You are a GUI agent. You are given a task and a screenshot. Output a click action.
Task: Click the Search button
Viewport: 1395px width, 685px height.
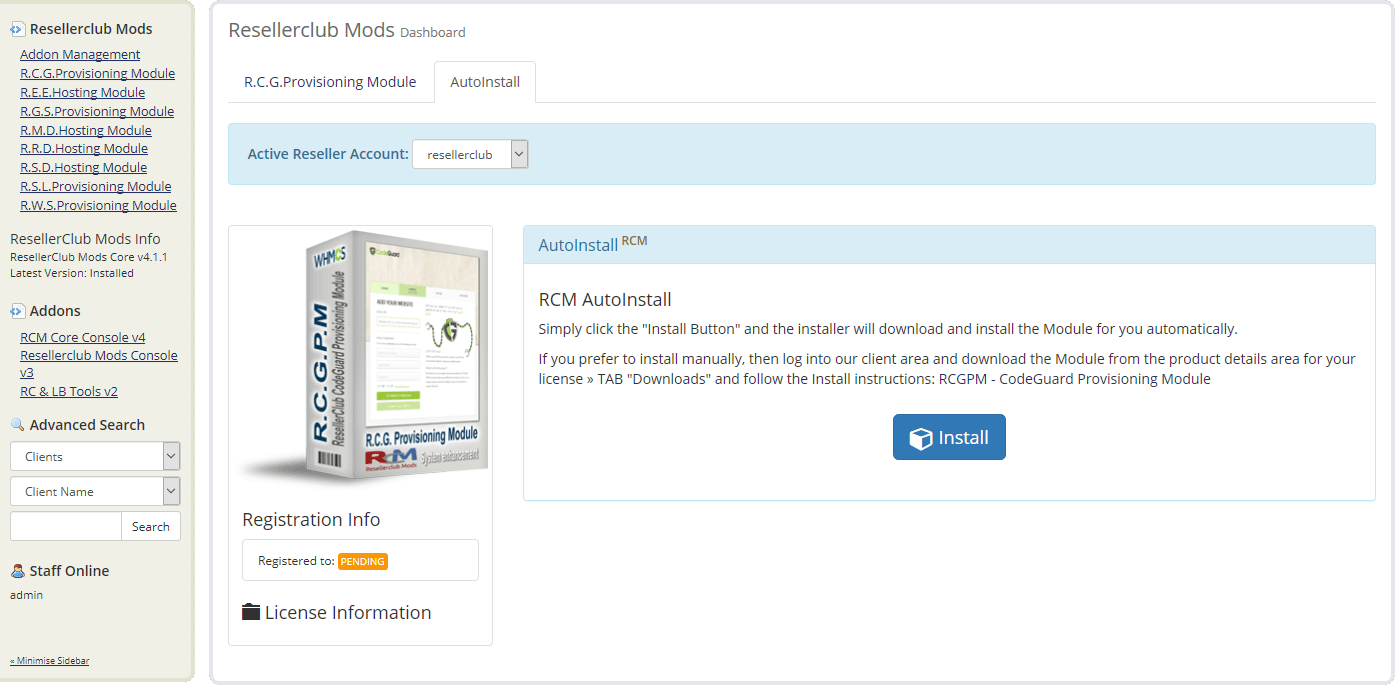[x=151, y=526]
